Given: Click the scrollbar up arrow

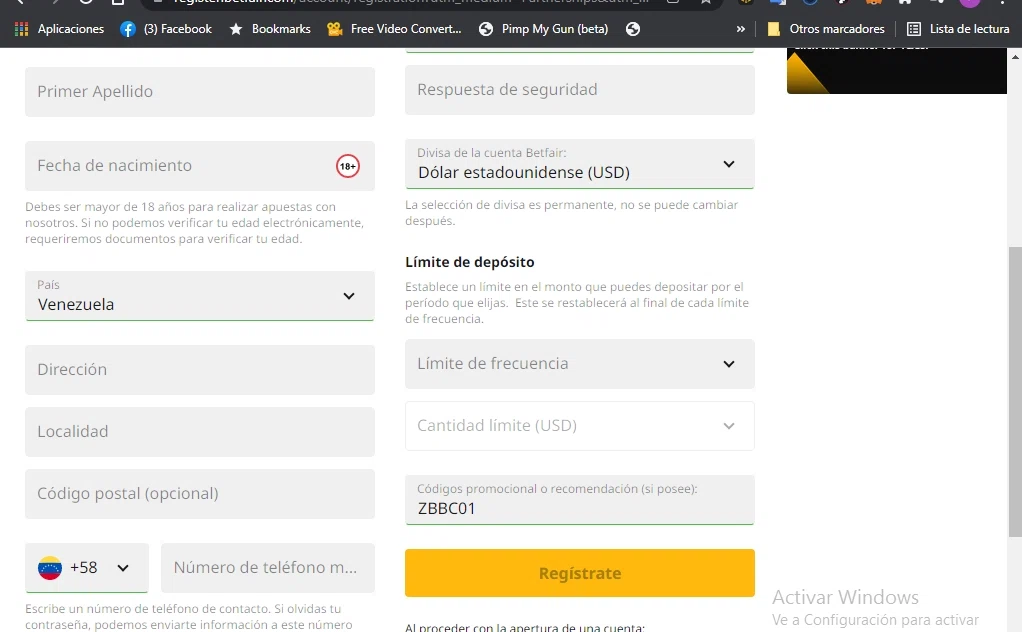Looking at the screenshot, I should point(1015,57).
